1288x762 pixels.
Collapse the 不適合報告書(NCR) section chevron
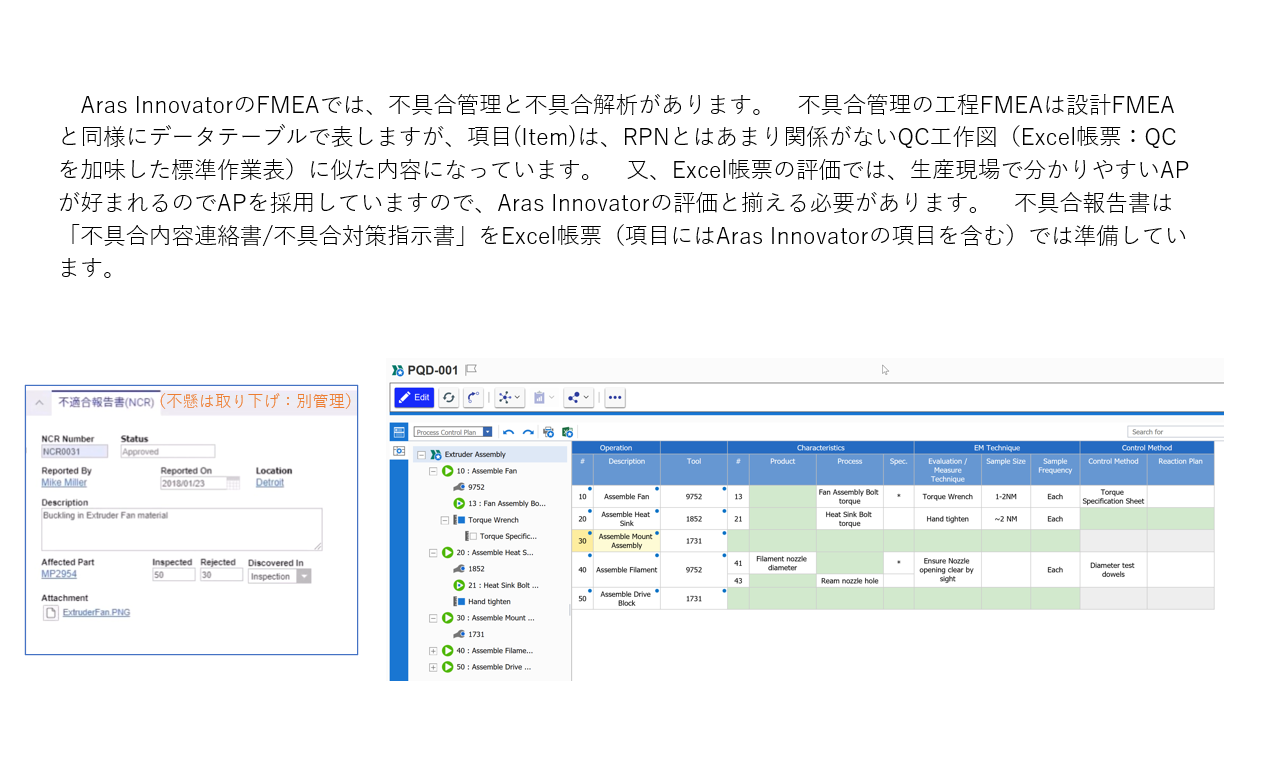[x=39, y=402]
